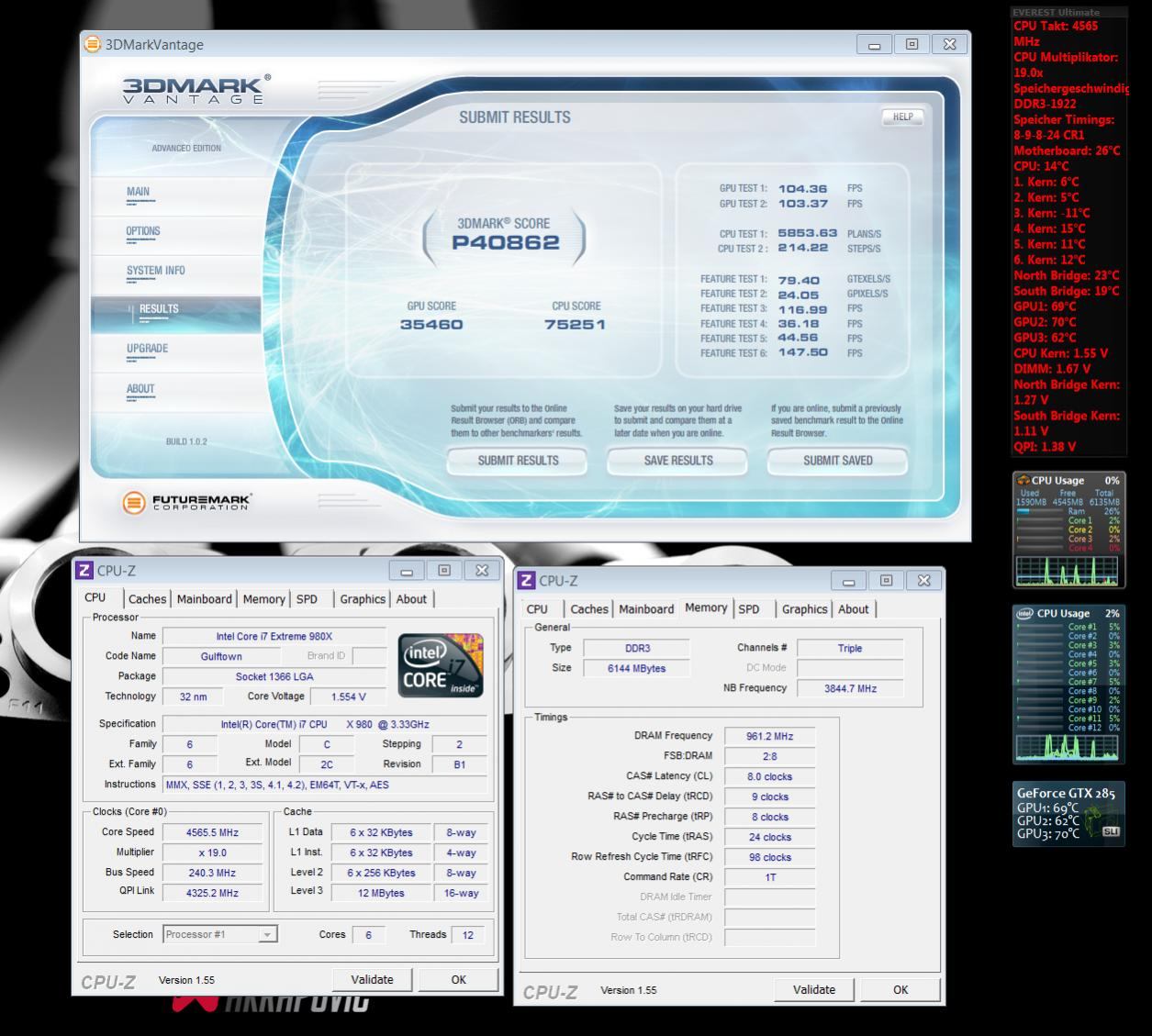Open SPD tab in left CPU-Z window
This screenshot has height=1036, width=1152.
[307, 599]
